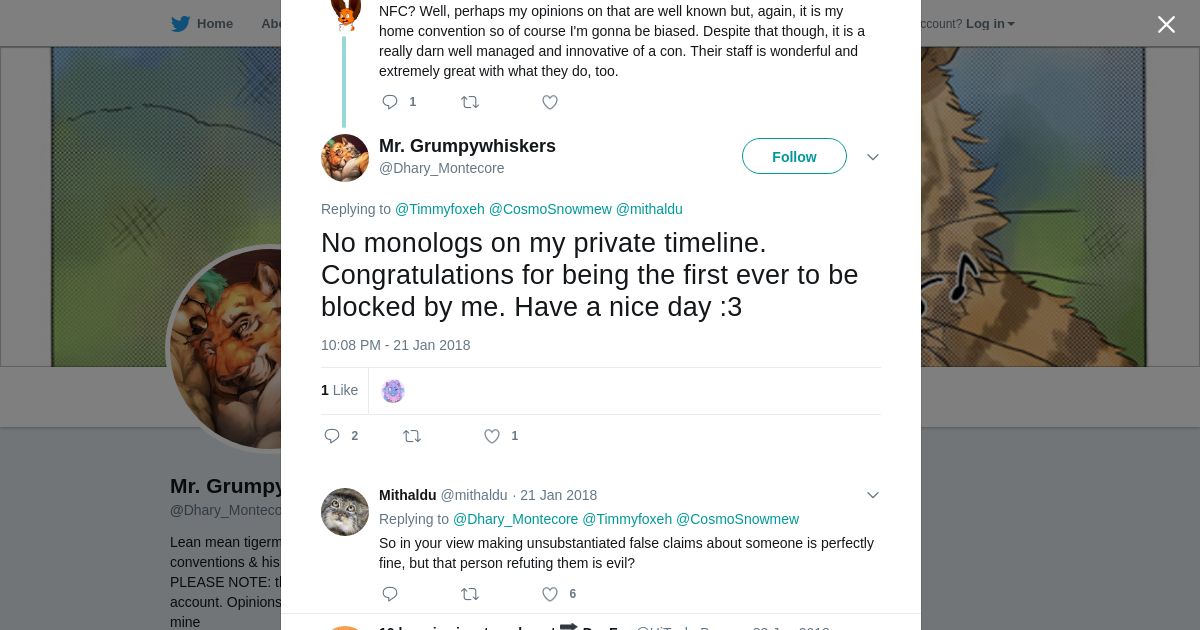Viewport: 1200px width, 630px height.
Task: Open the @Timmyfoxeh mention link
Action: pos(440,209)
